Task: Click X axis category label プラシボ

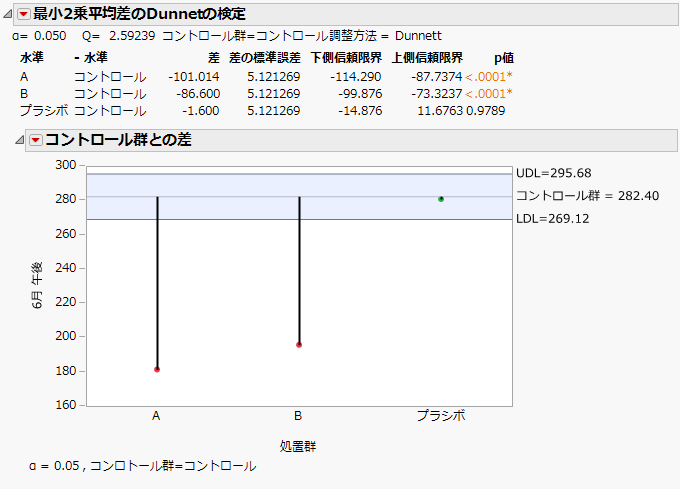Action: 441,416
